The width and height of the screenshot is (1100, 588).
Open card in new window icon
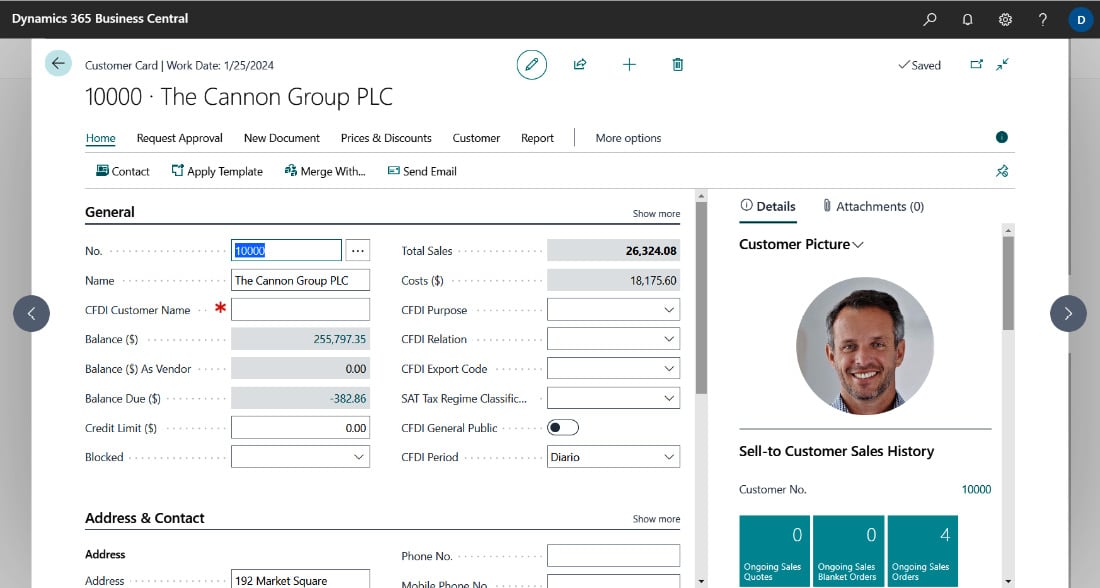pos(977,65)
